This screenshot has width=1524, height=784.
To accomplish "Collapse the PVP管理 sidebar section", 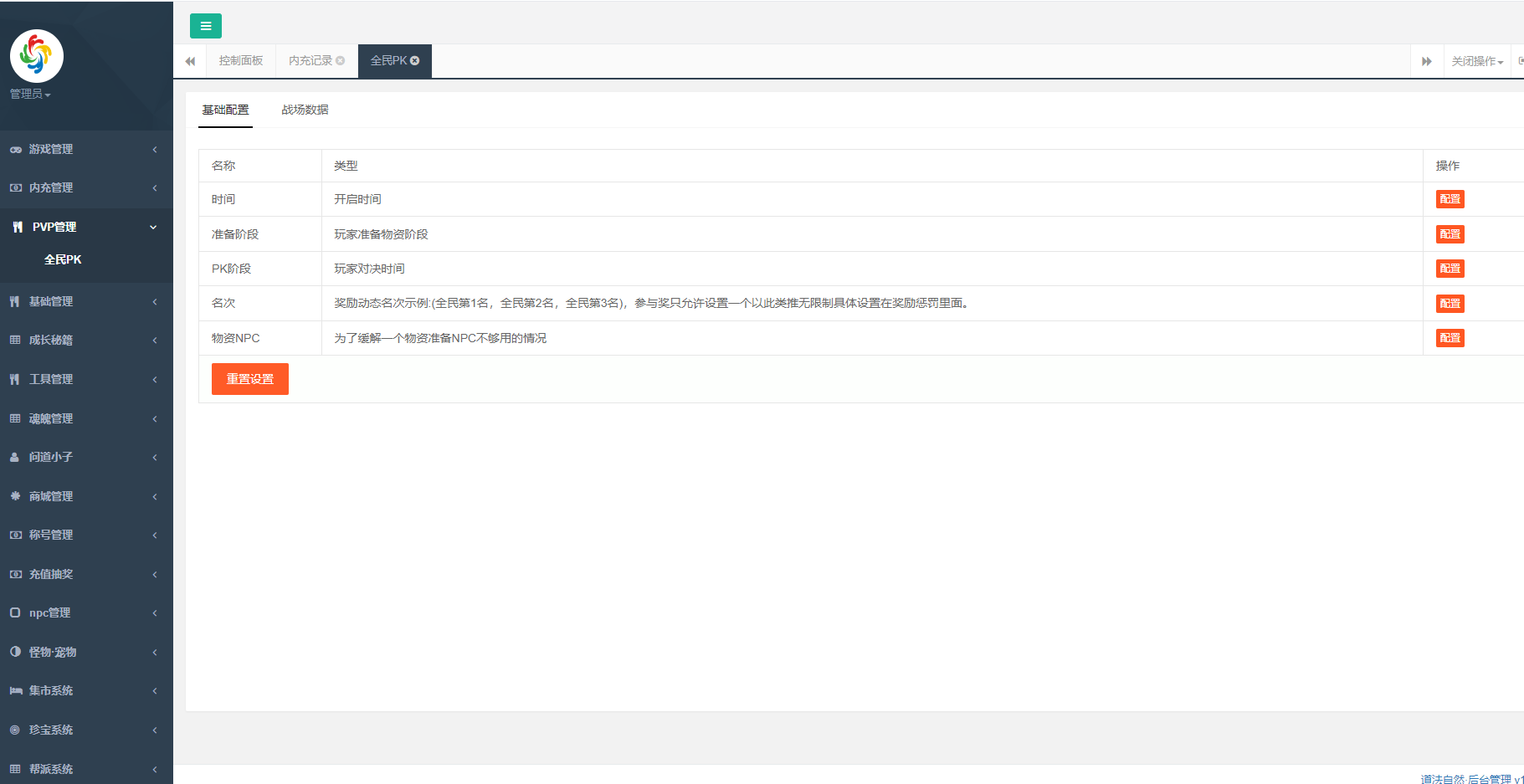I will pos(86,227).
